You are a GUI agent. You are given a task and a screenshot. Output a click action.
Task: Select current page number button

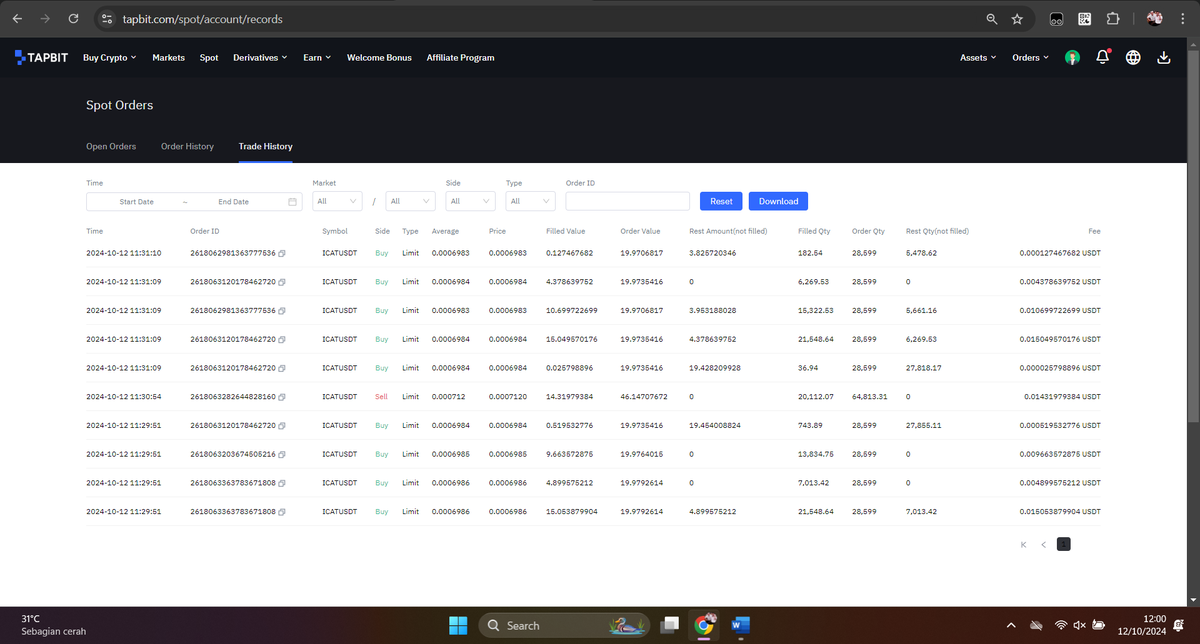(1064, 544)
